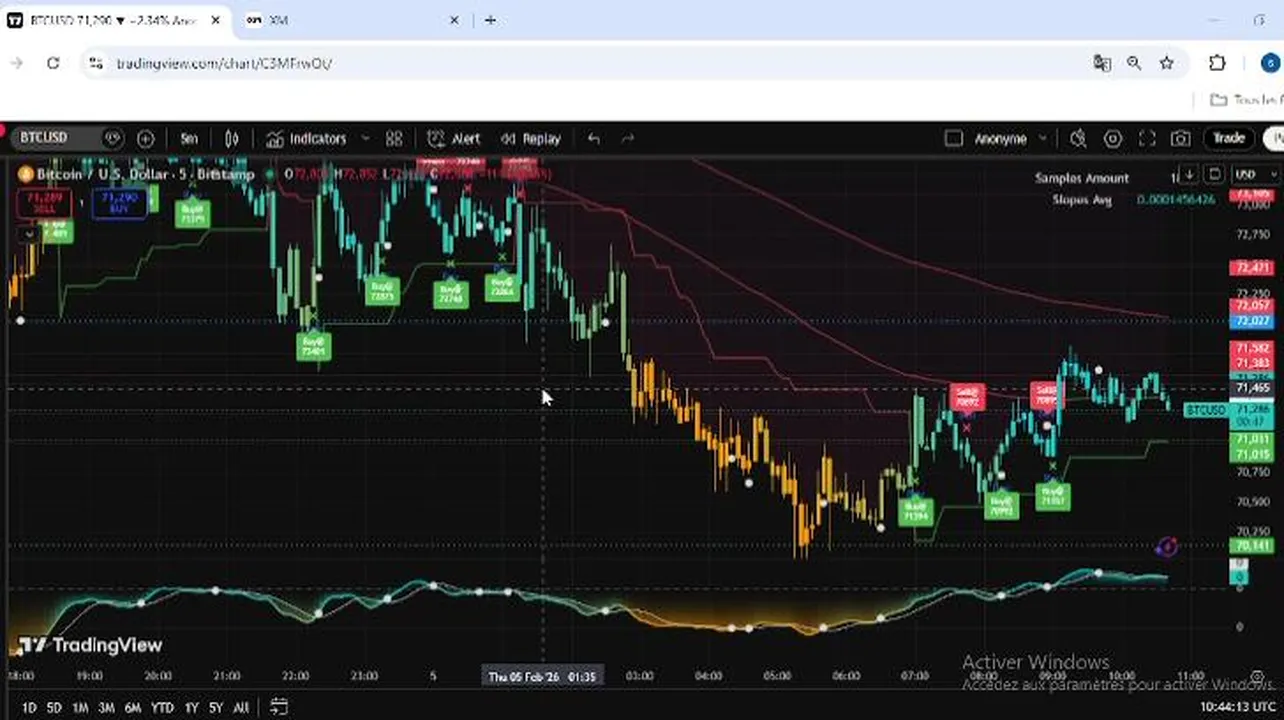Bookmark this page with star icon
Screen dimensions: 1284x720
[1166, 63]
